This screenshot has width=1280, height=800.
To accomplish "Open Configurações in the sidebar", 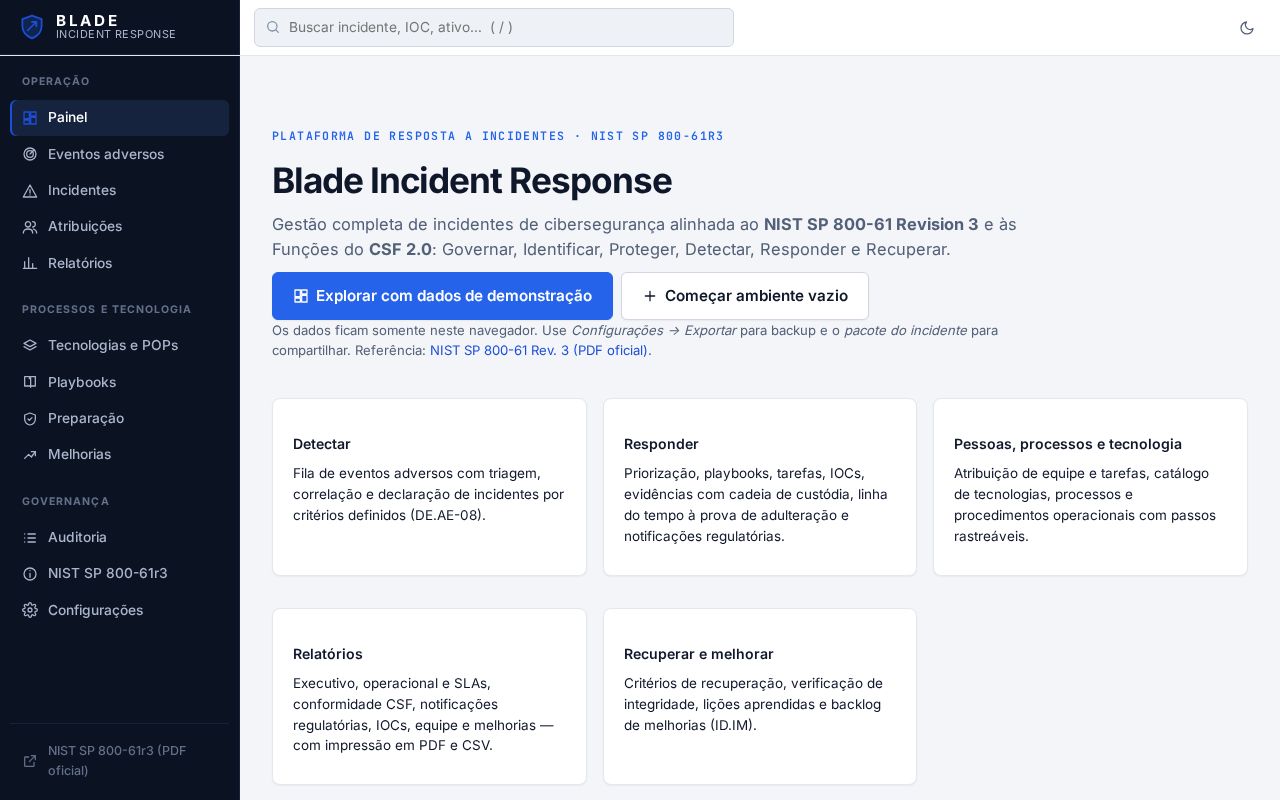I will click(x=119, y=610).
